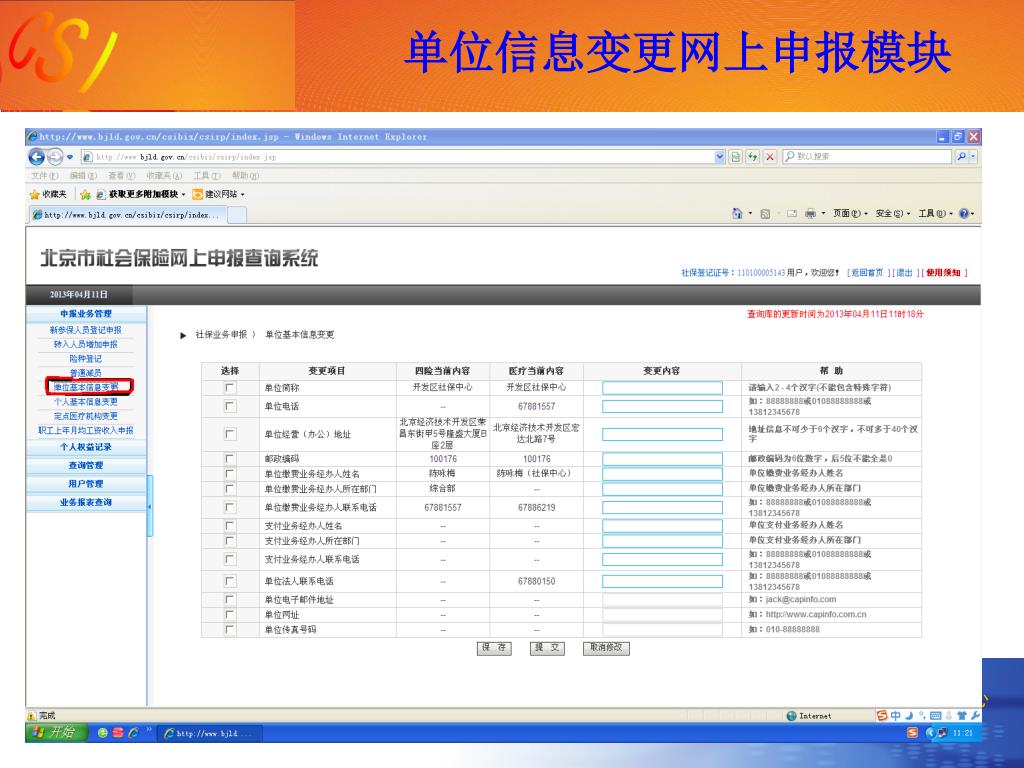Image resolution: width=1024 pixels, height=768 pixels.
Task: Click the home page icon in command bar
Action: 737,214
